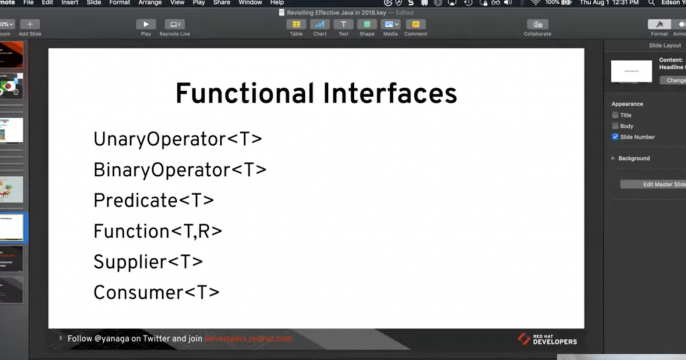The height and width of the screenshot is (360, 686).
Task: Enable the Title checkbox
Action: (615, 115)
